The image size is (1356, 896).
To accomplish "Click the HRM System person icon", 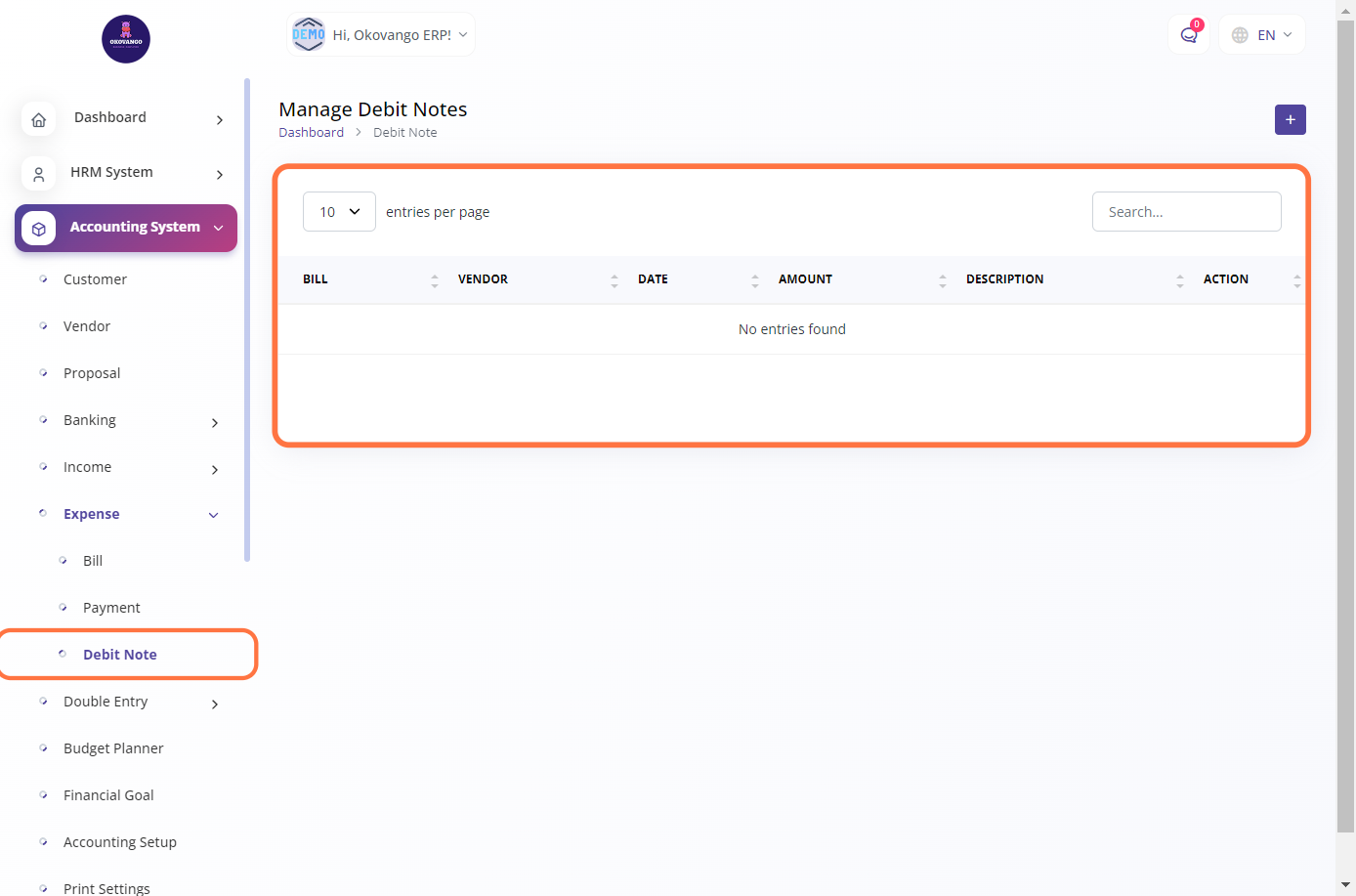I will [39, 174].
